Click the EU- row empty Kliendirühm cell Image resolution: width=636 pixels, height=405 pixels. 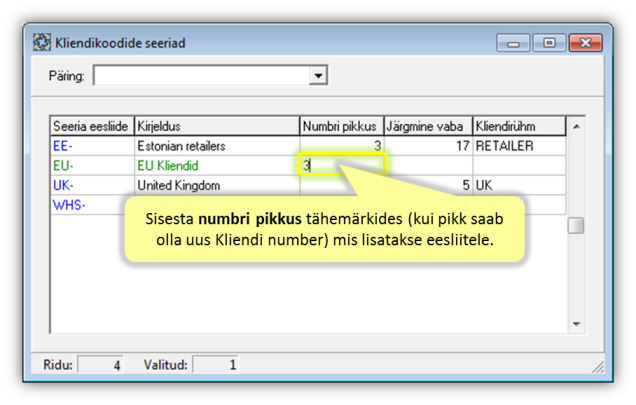click(519, 166)
